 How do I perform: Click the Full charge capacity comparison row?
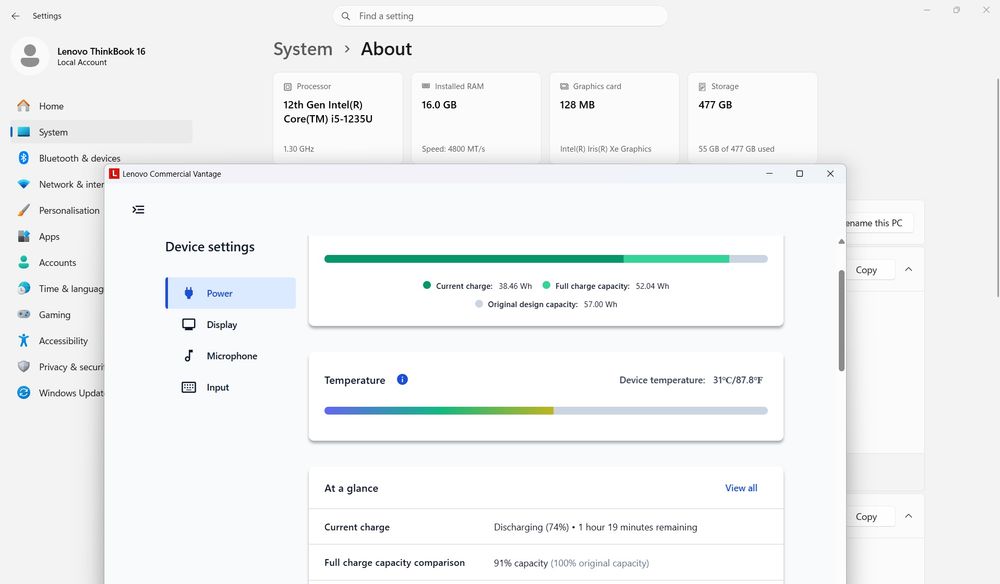coord(546,563)
